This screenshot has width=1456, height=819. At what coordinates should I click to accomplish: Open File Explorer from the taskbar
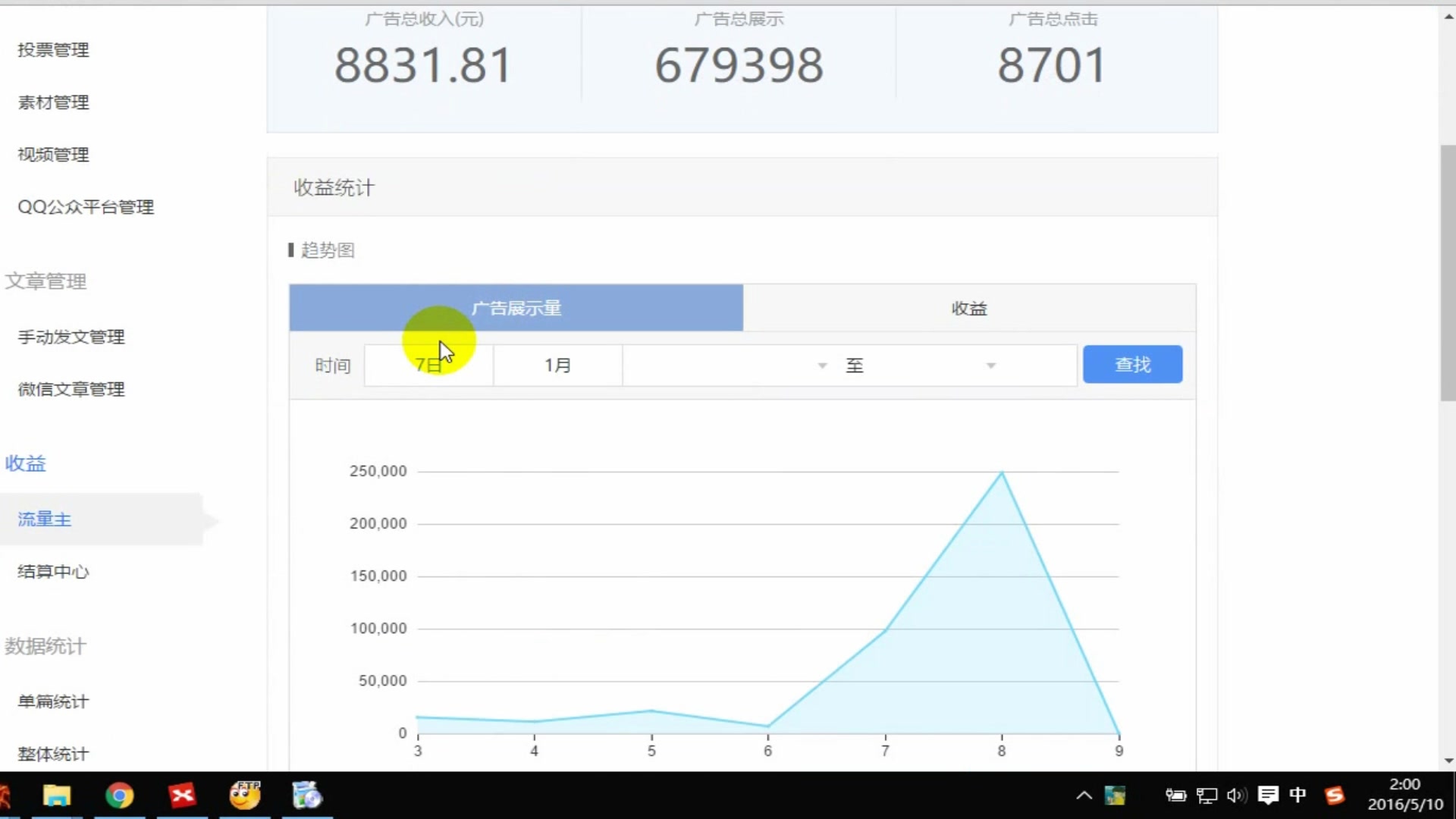click(57, 795)
